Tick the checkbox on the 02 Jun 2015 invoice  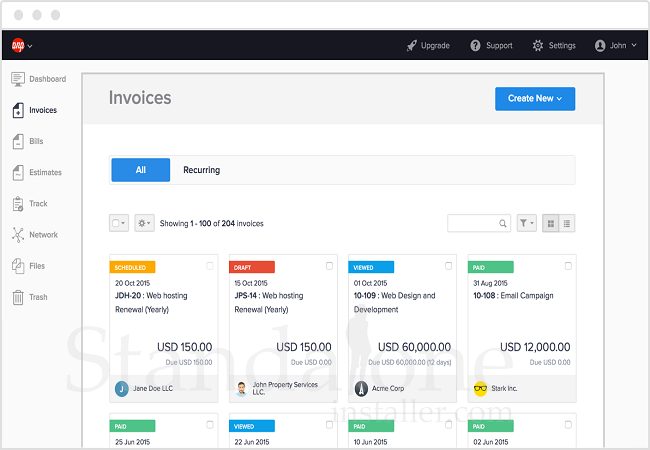[568, 425]
